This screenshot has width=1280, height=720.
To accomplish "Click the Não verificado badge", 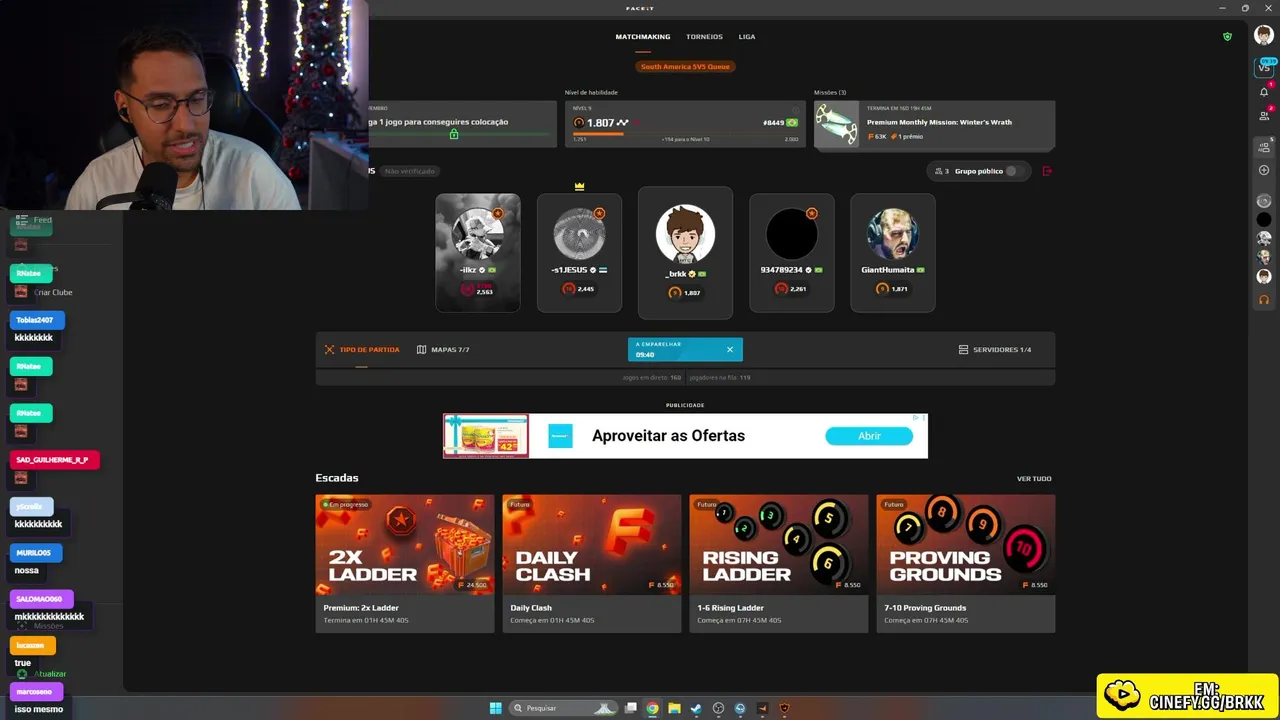I will tap(410, 171).
